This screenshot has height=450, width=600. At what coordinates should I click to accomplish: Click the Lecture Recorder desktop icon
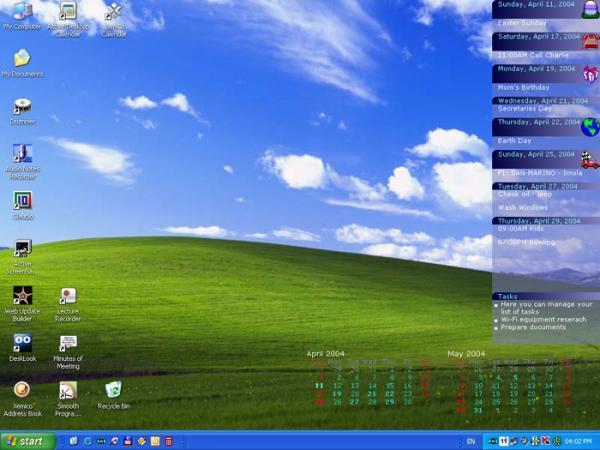click(68, 305)
